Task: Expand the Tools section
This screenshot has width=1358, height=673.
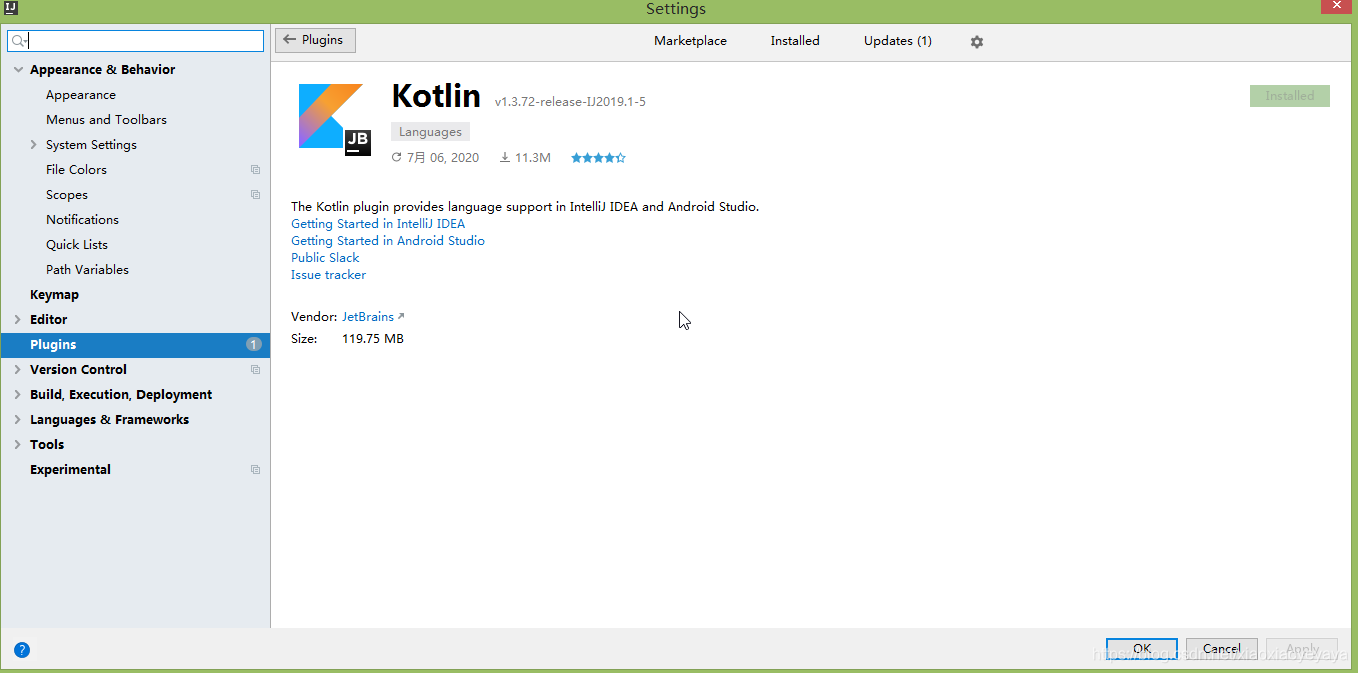Action: tap(18, 445)
